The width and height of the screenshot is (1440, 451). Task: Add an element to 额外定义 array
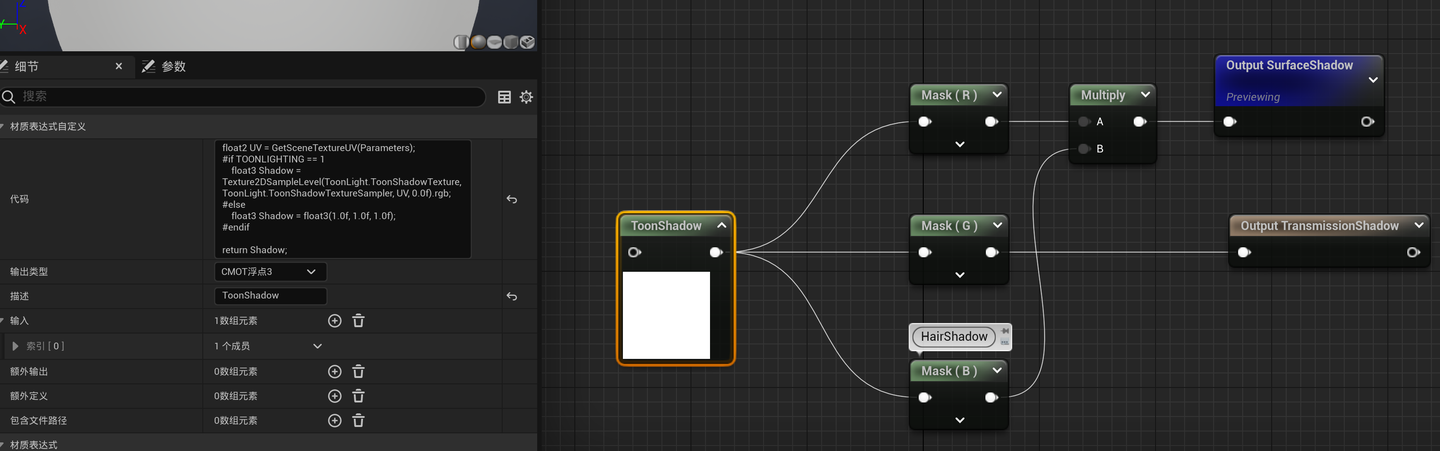coord(335,396)
